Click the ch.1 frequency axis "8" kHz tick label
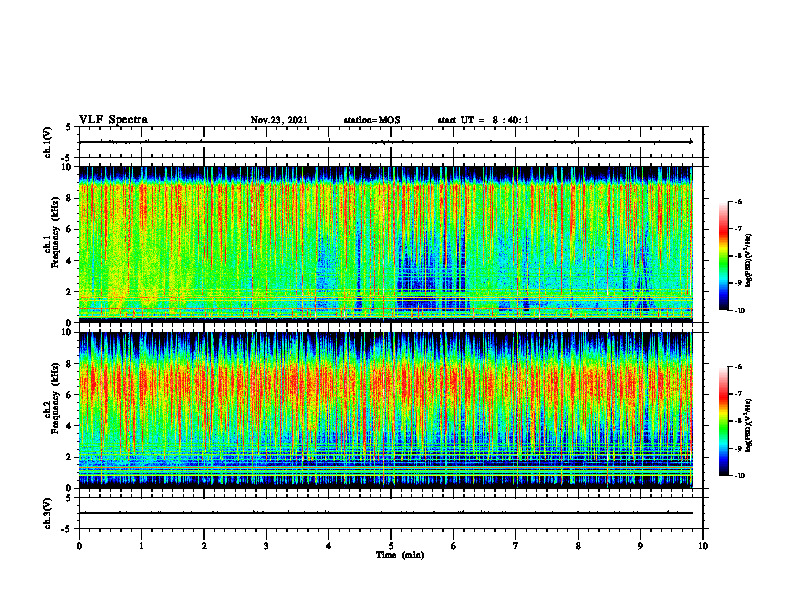 (x=69, y=198)
